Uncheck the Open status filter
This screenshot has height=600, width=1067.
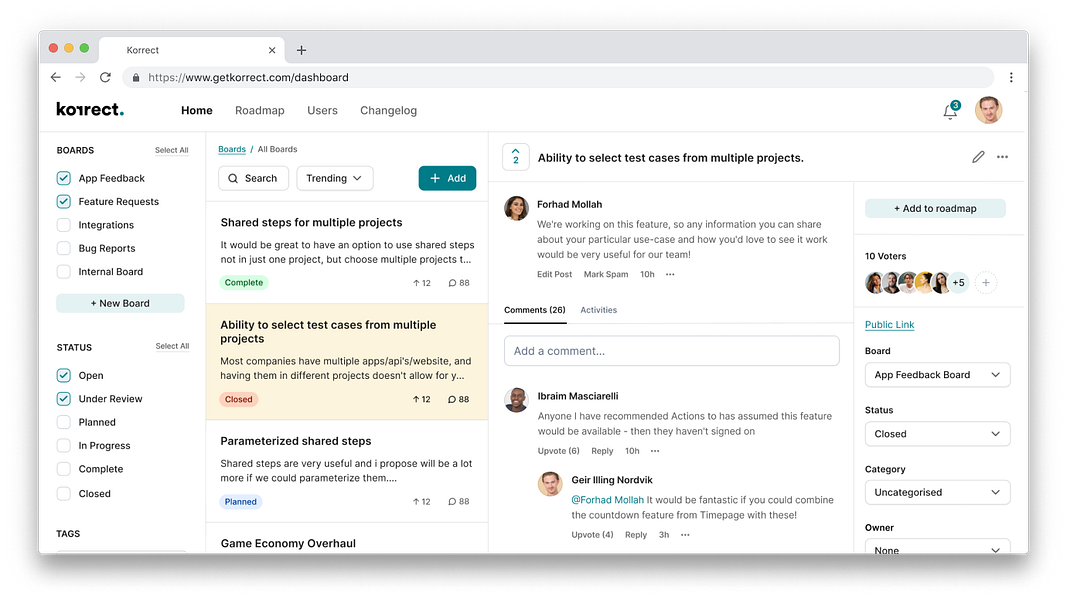63,376
